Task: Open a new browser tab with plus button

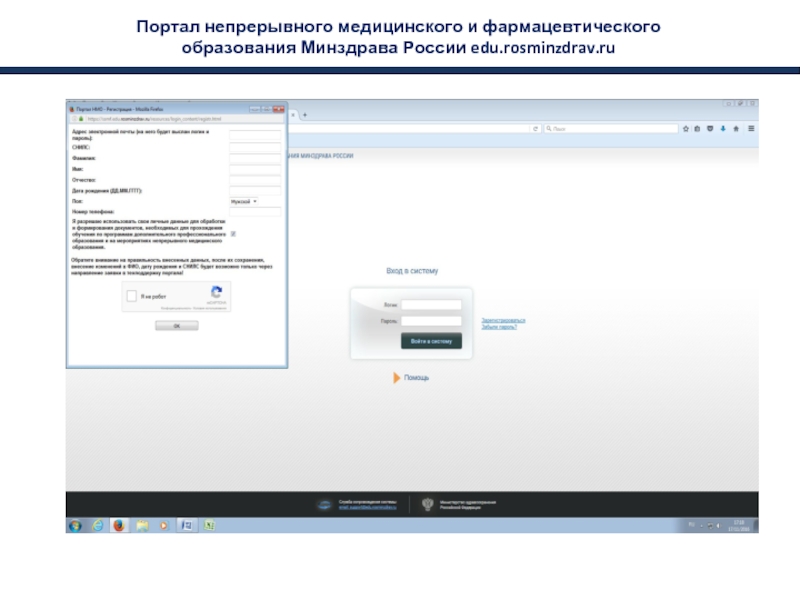Action: [304, 115]
